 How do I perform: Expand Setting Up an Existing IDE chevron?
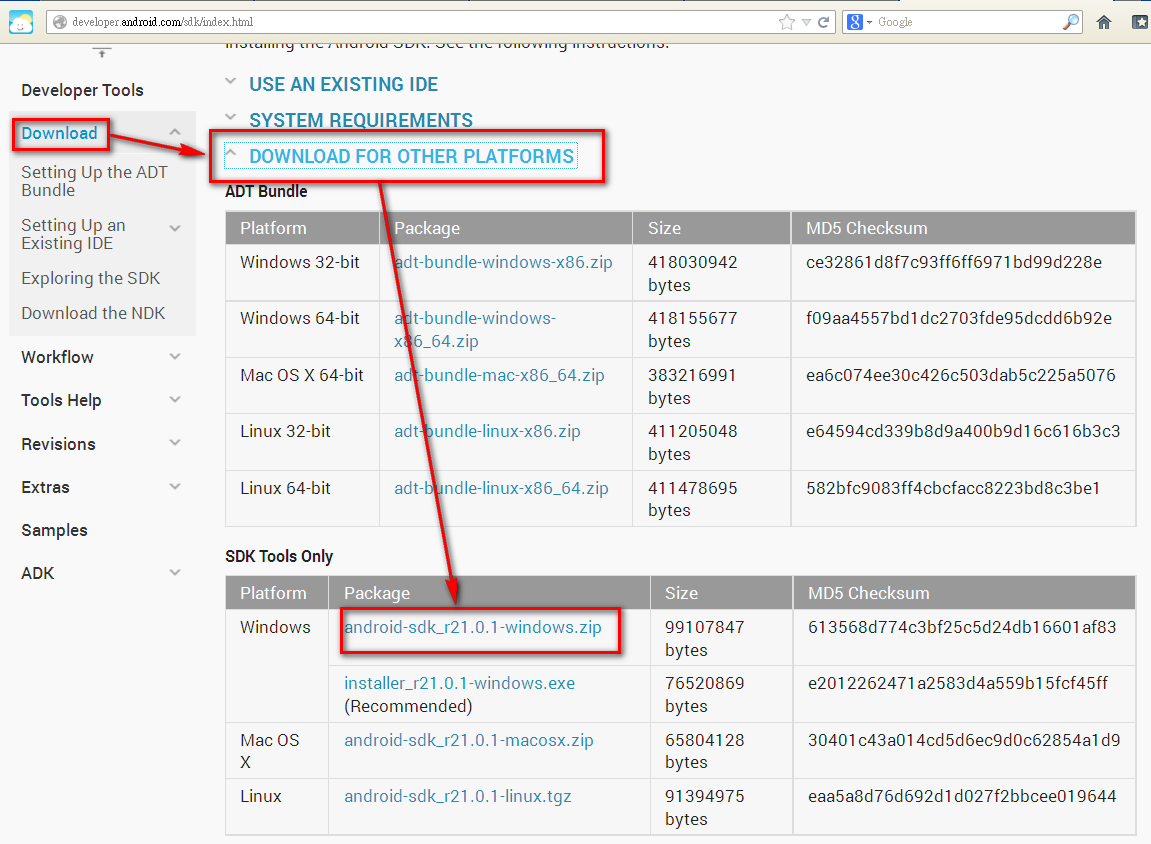click(175, 228)
